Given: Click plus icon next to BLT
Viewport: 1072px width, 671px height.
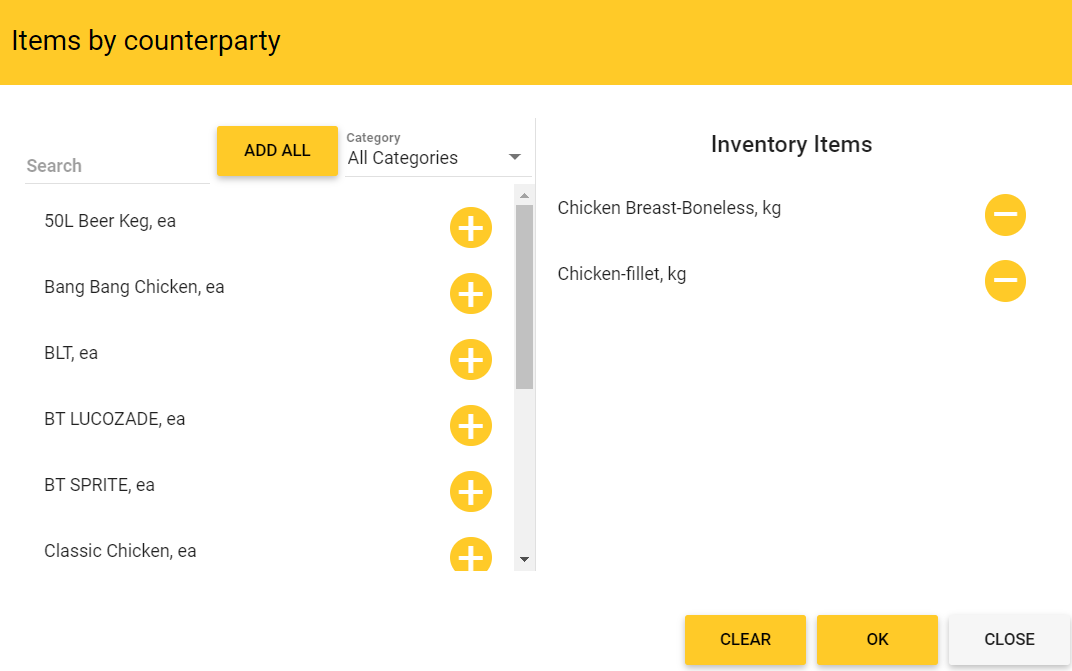Looking at the screenshot, I should (470, 360).
